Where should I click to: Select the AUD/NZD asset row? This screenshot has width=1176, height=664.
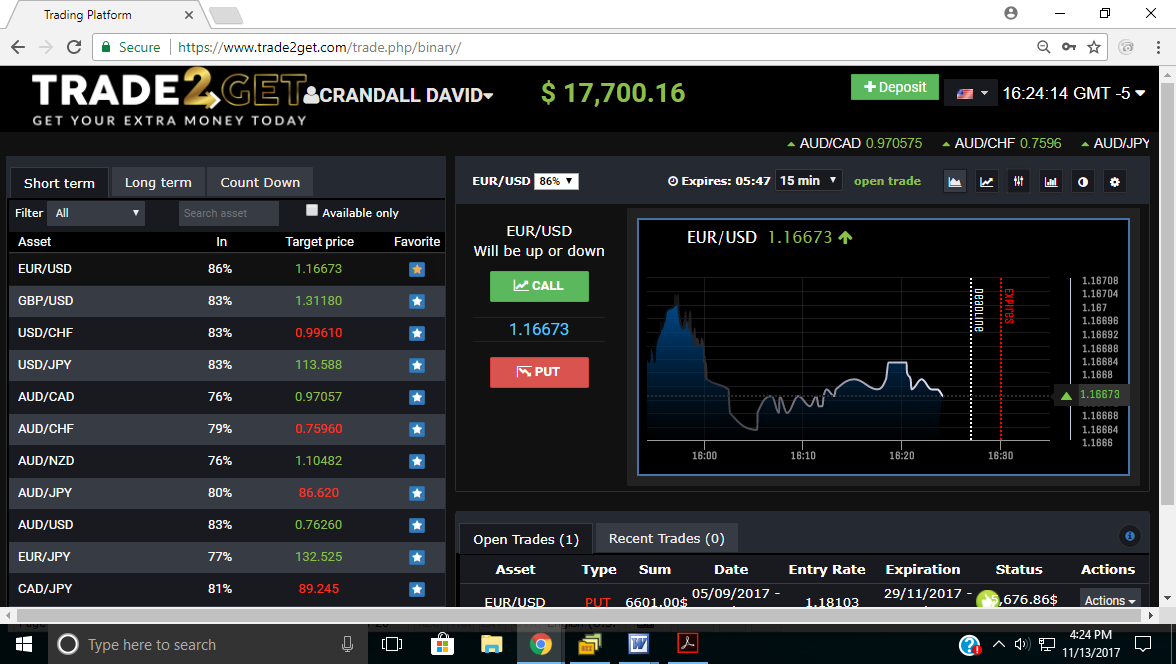tap(226, 461)
